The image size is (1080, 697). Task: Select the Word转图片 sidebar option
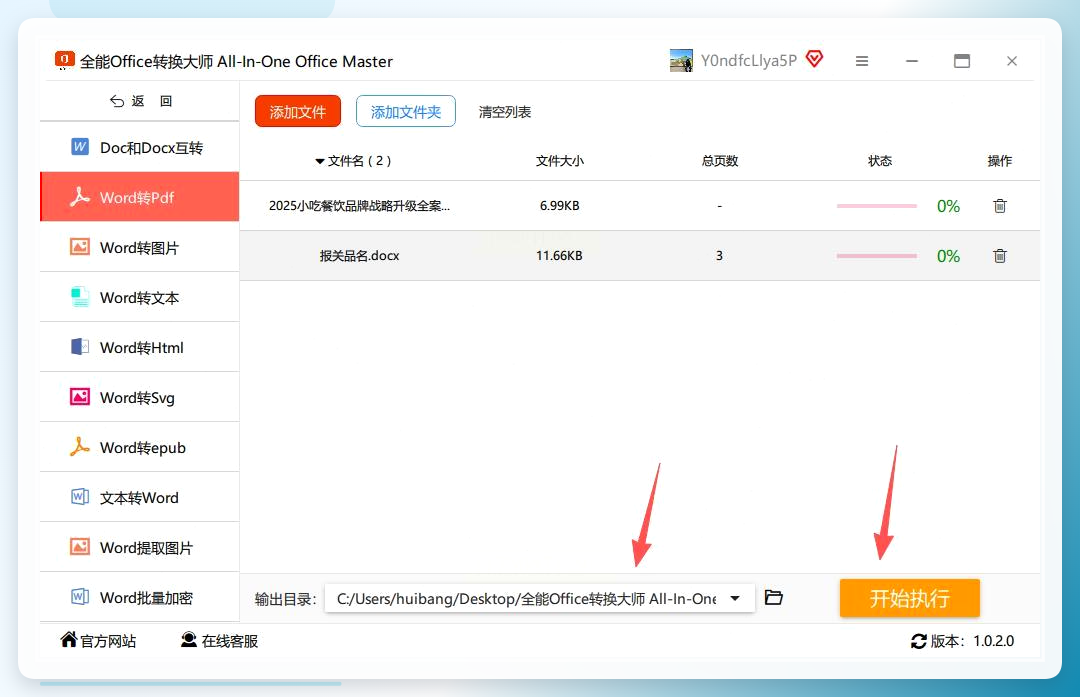point(140,247)
